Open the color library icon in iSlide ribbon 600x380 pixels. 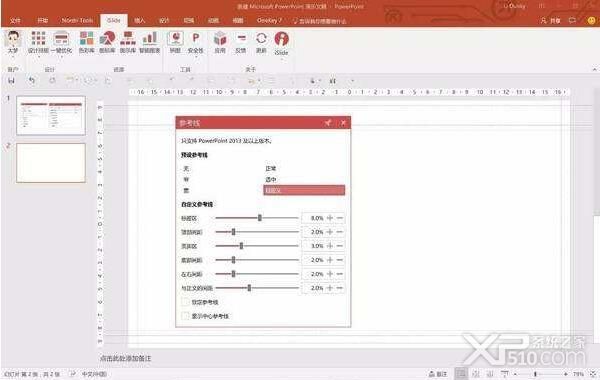coord(86,42)
